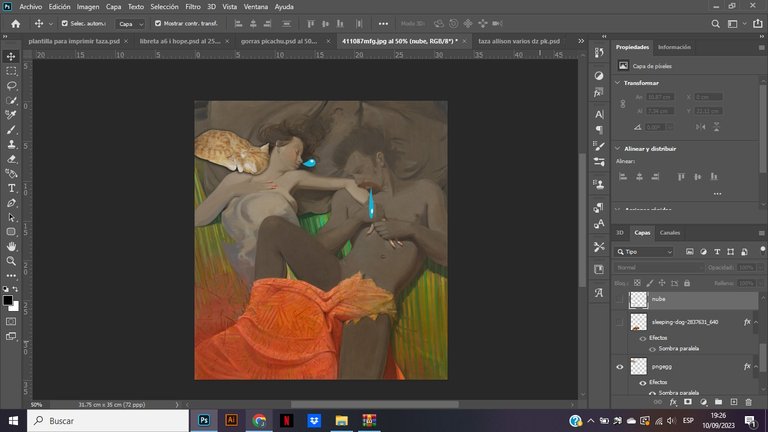Uncheck the Selec. autom. checkbox
Viewport: 768px width, 432px height.
pyautogui.click(x=65, y=23)
